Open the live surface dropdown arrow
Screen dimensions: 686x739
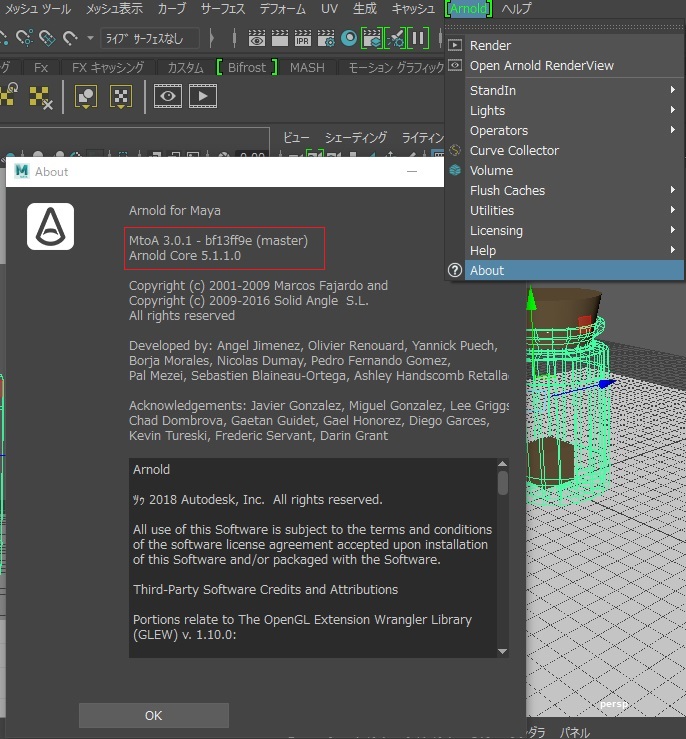90,38
